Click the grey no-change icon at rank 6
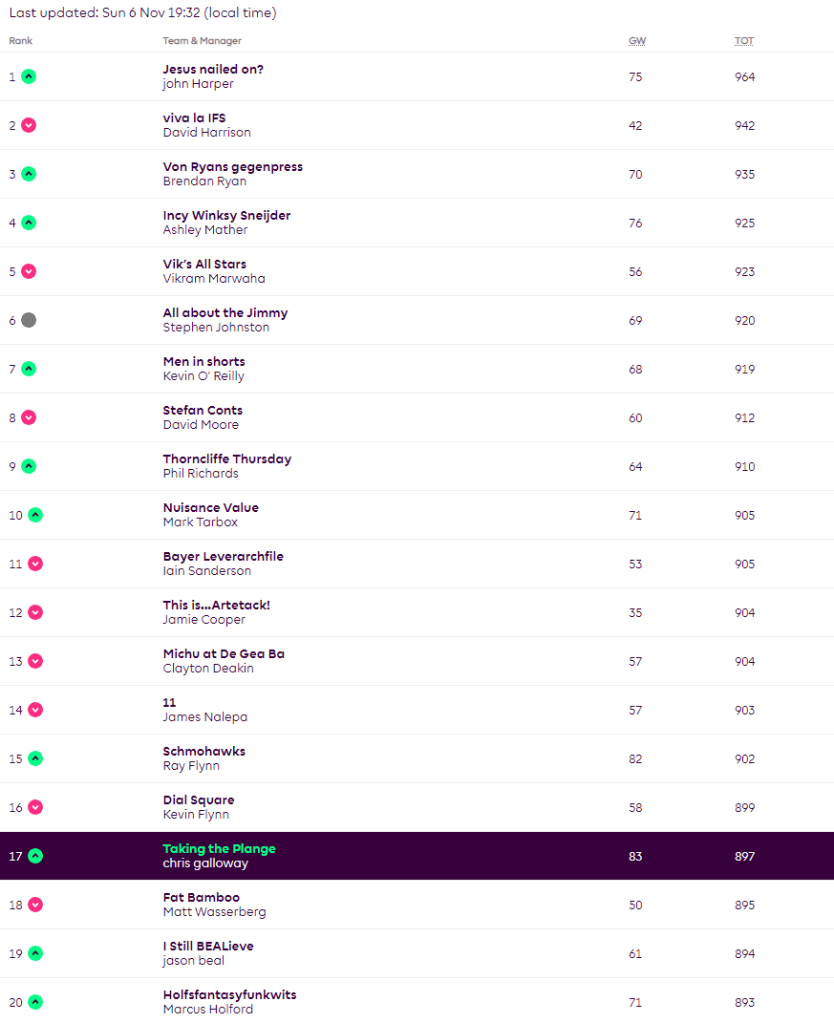 29,320
